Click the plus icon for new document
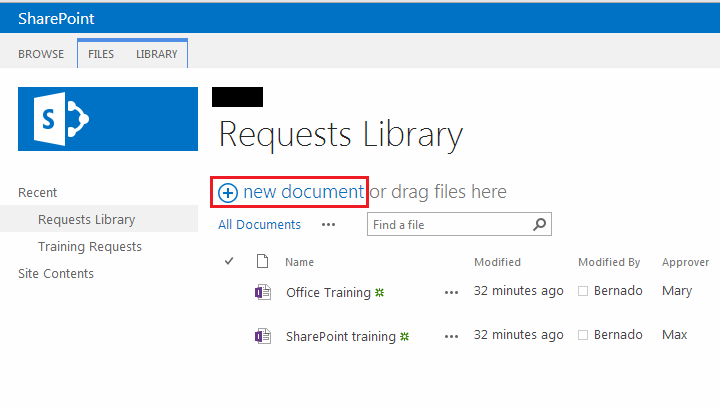Screen dimensions: 720x407 coord(228,192)
